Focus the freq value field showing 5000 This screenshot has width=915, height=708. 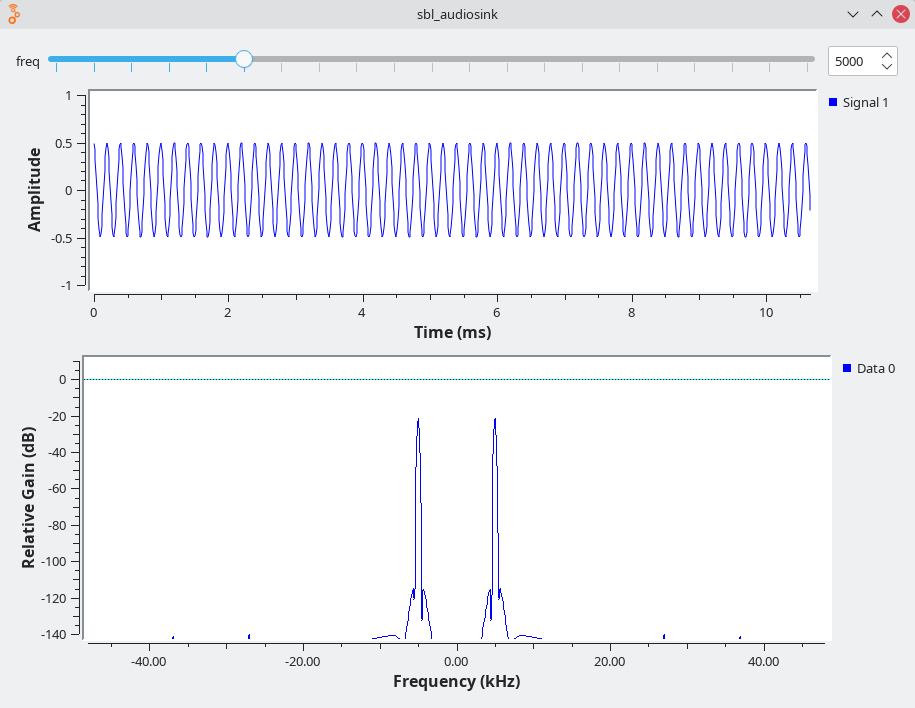852,61
